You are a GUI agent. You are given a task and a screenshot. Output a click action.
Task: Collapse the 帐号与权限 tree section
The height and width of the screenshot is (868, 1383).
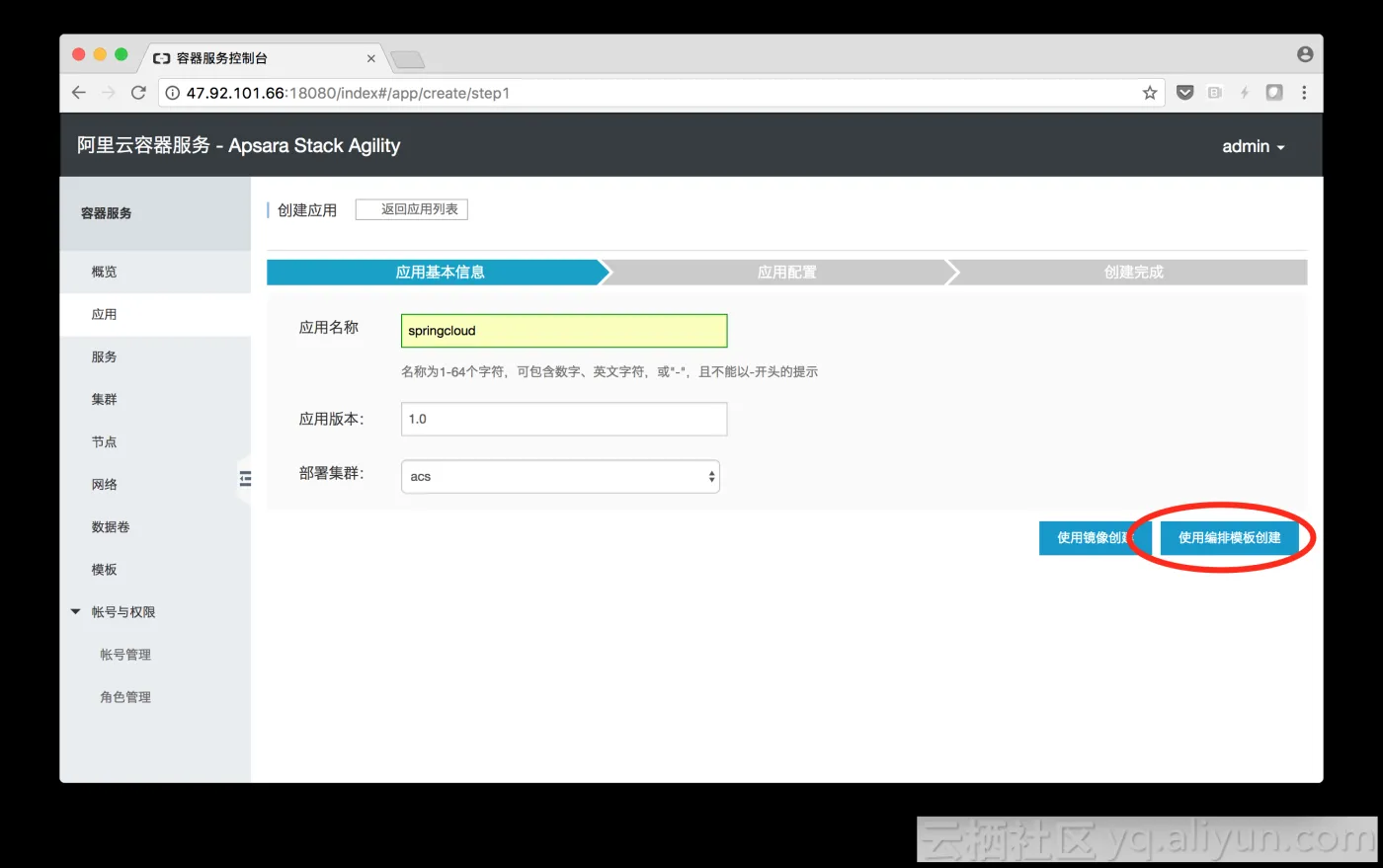coord(76,612)
